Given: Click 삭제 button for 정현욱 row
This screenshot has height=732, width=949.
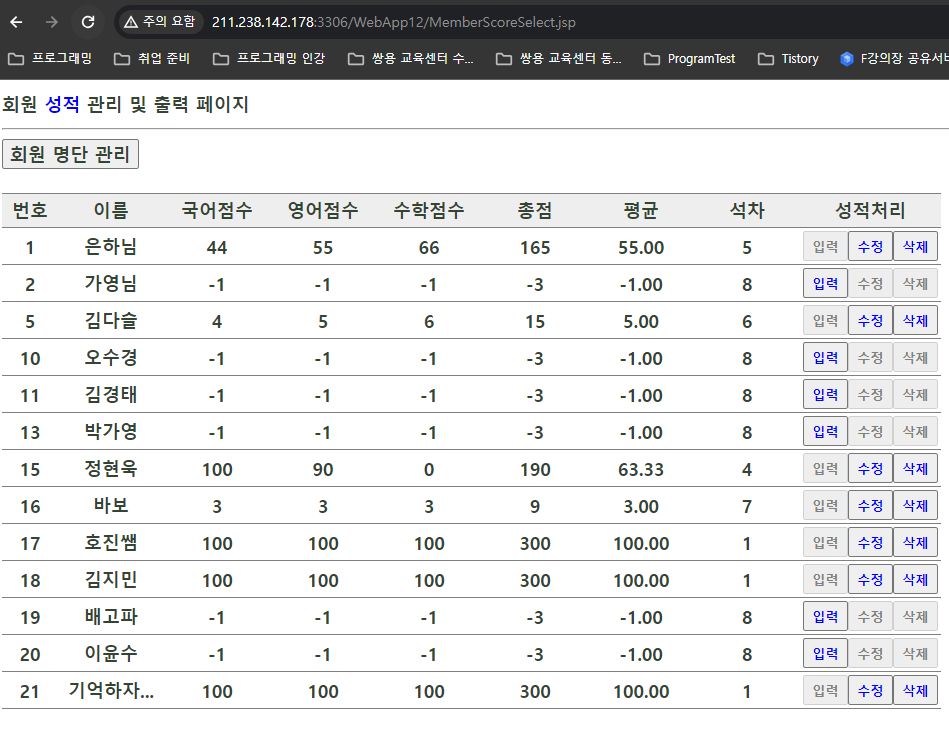Looking at the screenshot, I should (x=915, y=468).
